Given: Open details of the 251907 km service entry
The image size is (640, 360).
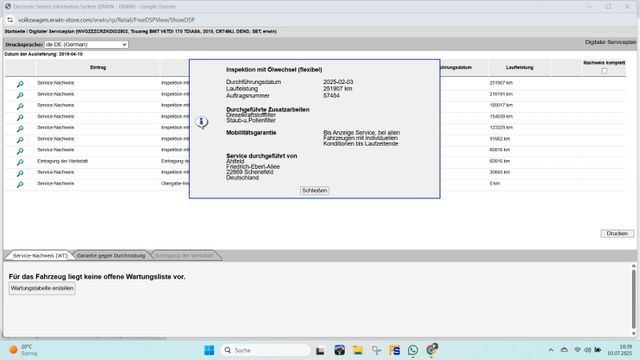Looking at the screenshot, I should (x=20, y=84).
